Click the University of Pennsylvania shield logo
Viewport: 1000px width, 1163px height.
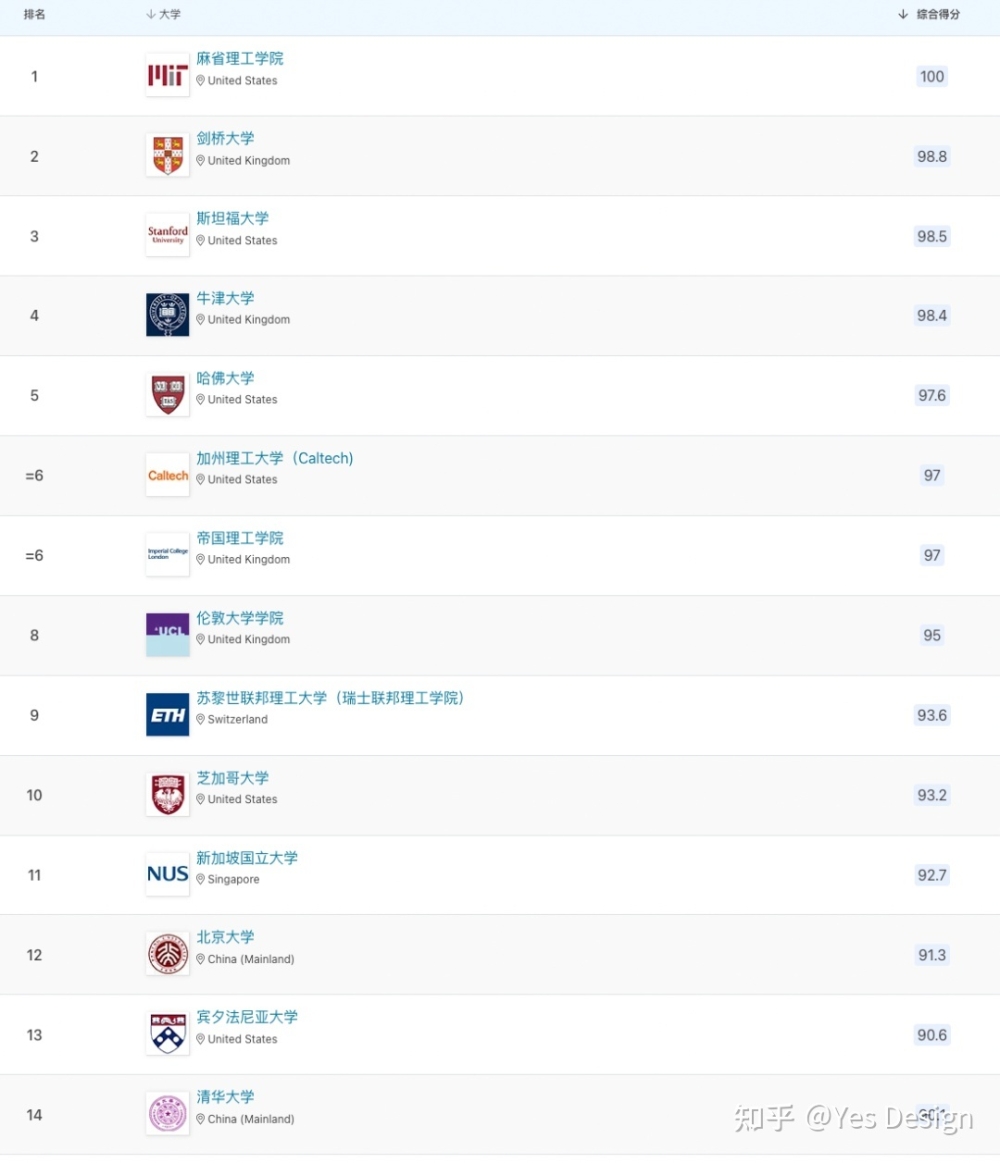[168, 1034]
